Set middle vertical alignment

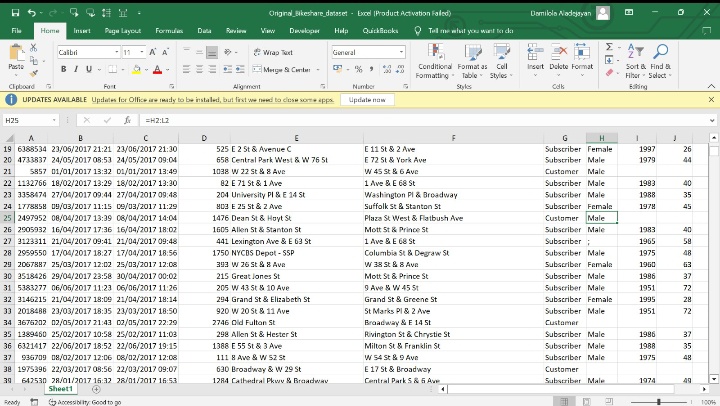(199, 52)
